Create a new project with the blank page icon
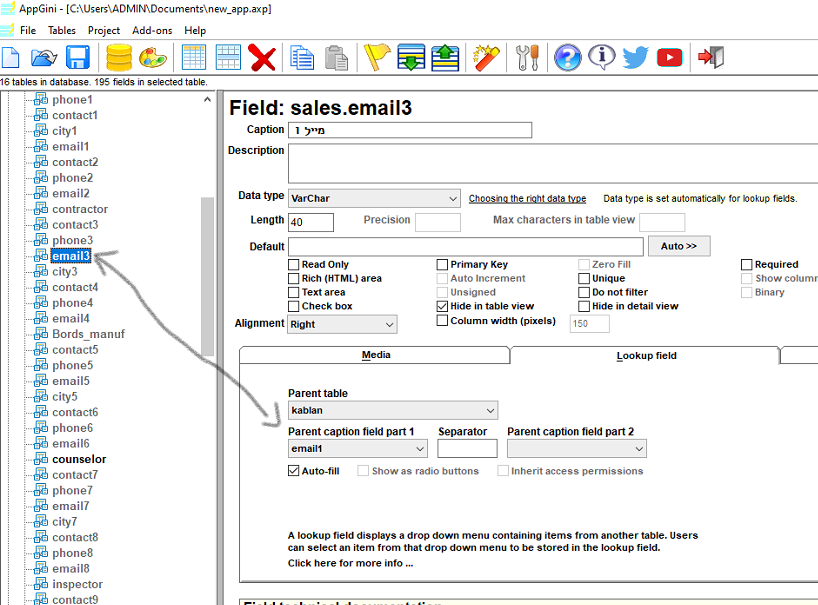 [x=10, y=57]
